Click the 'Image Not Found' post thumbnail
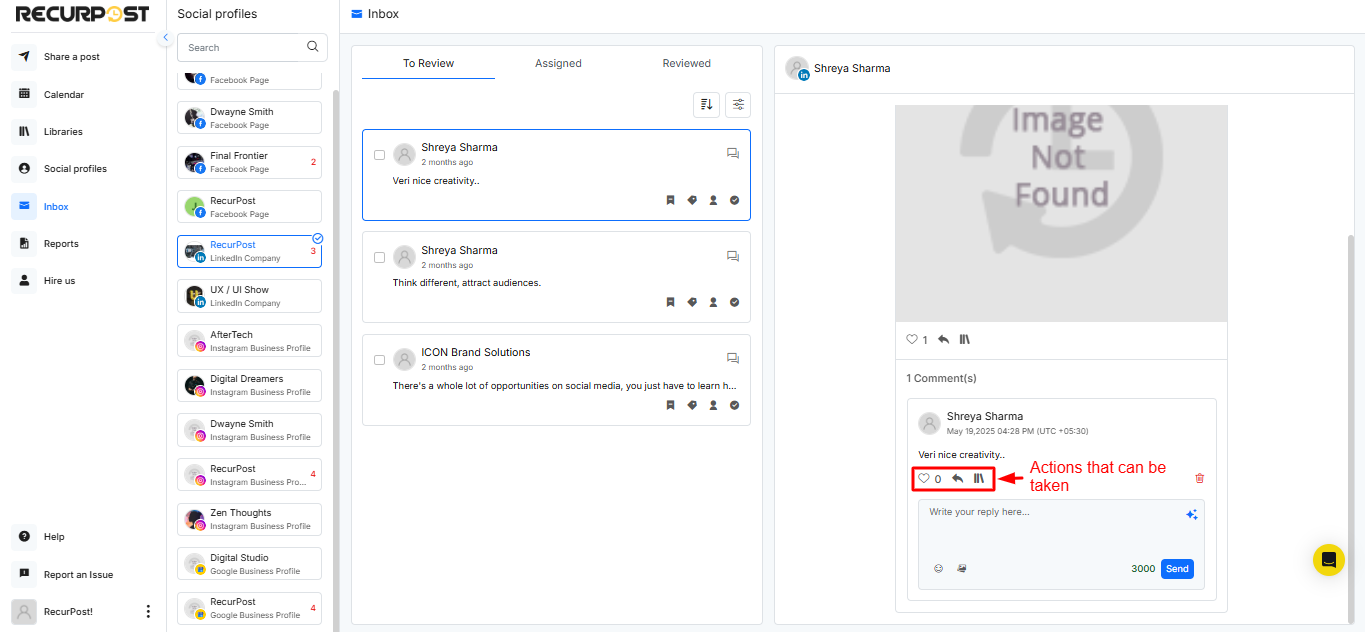The width and height of the screenshot is (1365, 632). pos(1061,214)
